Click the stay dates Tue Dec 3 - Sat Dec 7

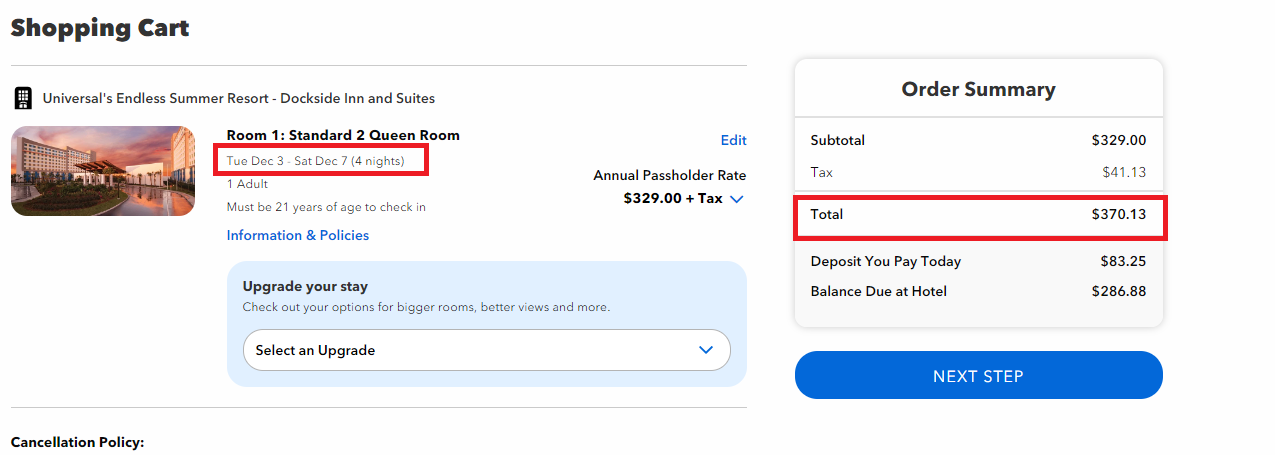click(316, 160)
